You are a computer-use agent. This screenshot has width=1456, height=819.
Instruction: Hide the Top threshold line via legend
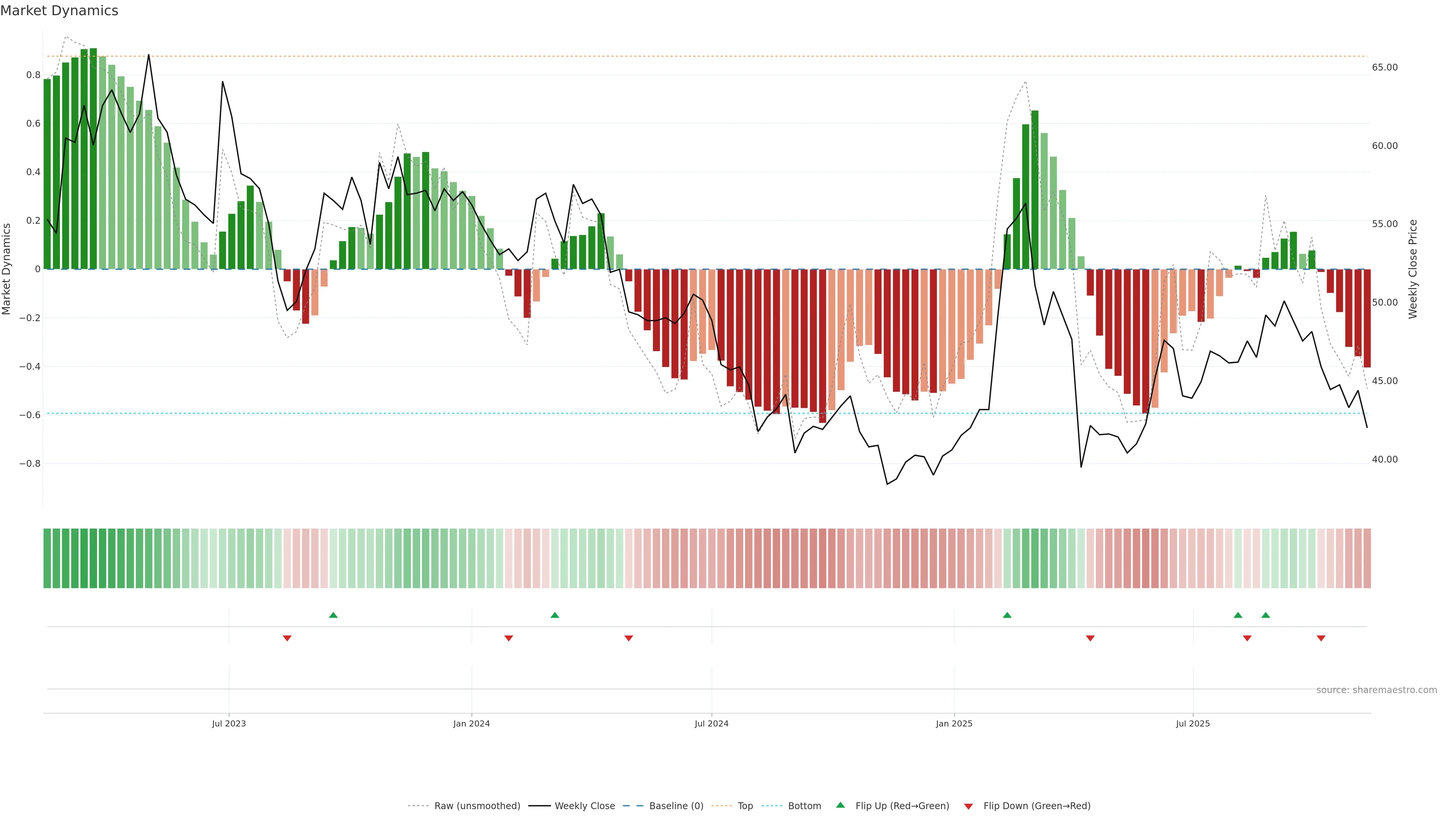tap(745, 806)
